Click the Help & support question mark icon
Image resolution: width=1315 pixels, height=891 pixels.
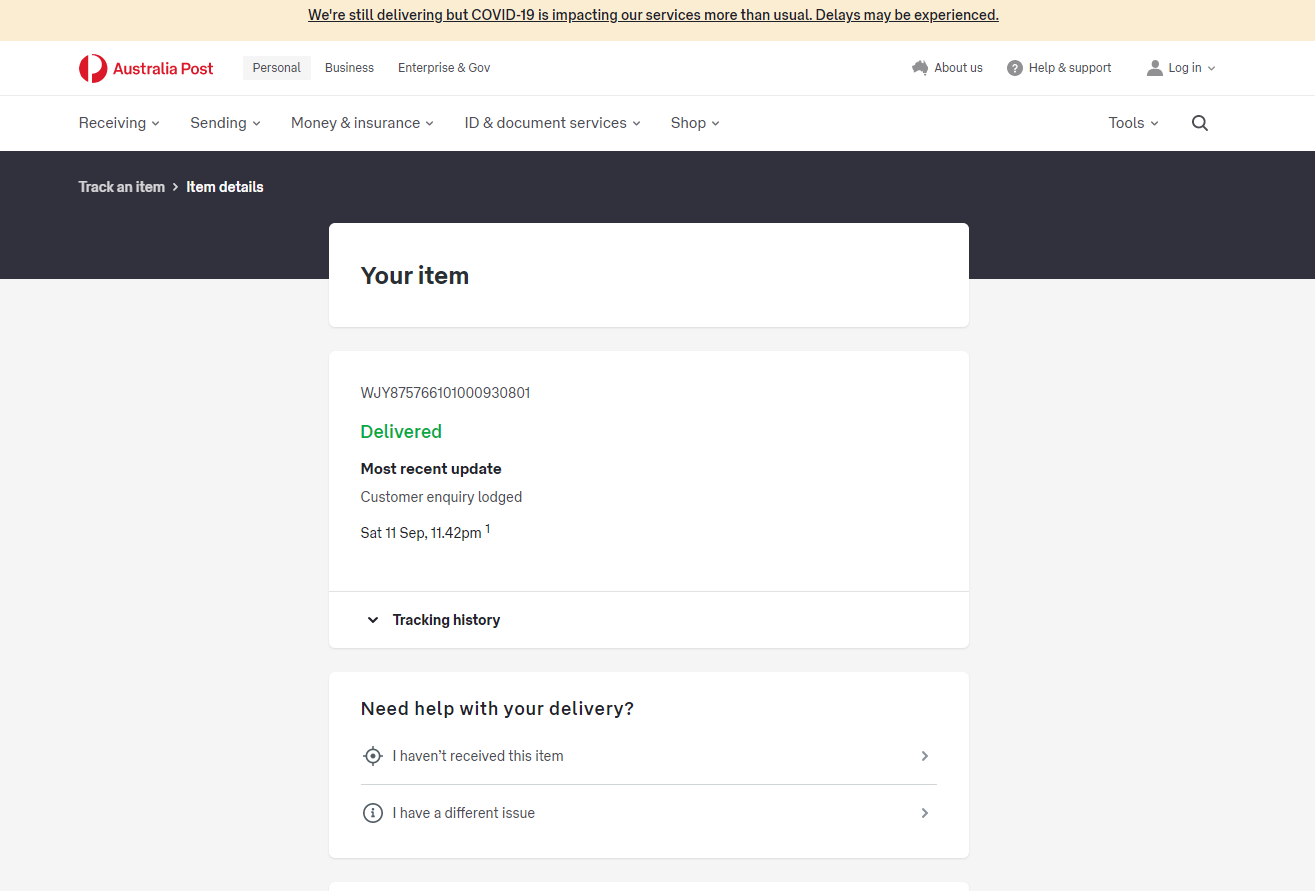tap(1015, 68)
